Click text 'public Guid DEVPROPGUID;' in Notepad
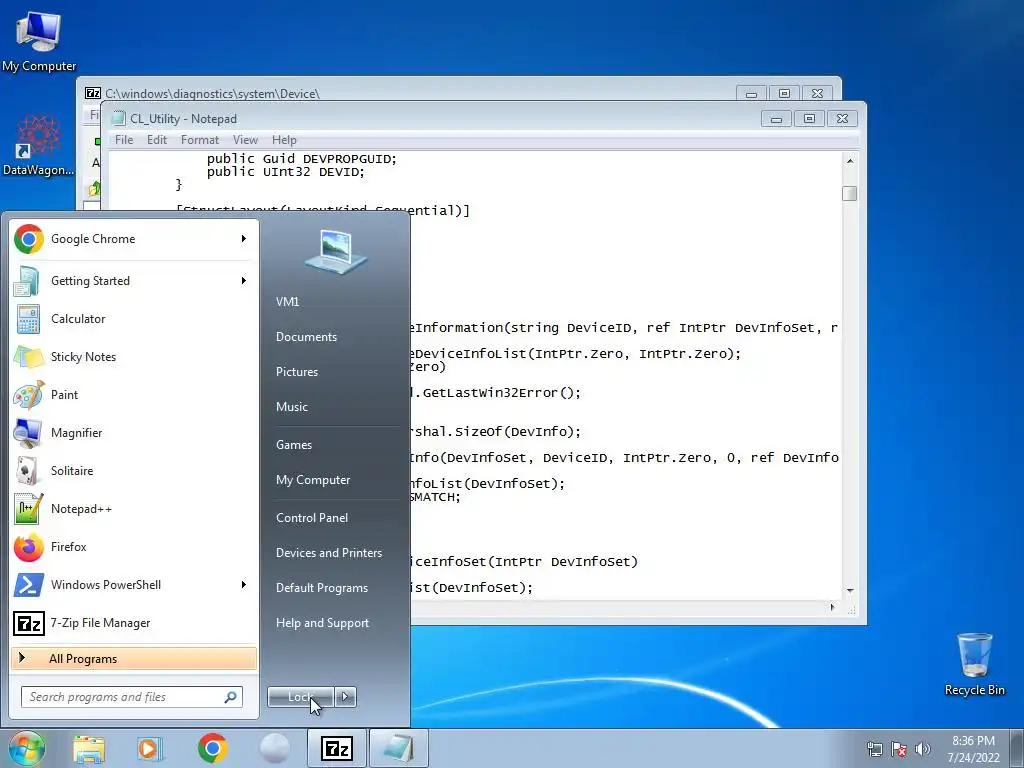 [302, 159]
